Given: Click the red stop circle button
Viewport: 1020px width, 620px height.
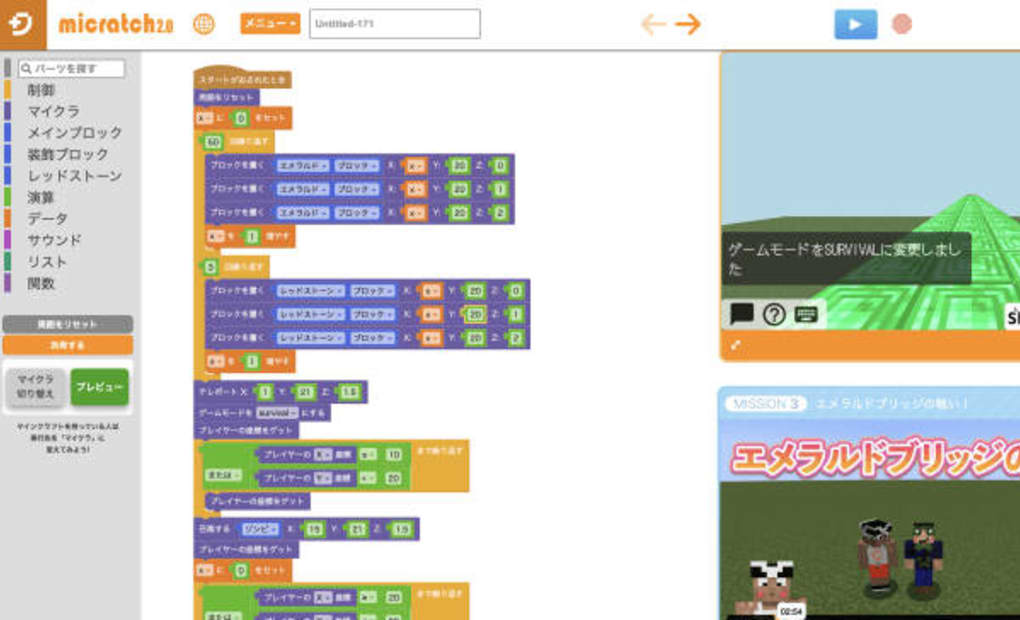Looking at the screenshot, I should (x=902, y=24).
